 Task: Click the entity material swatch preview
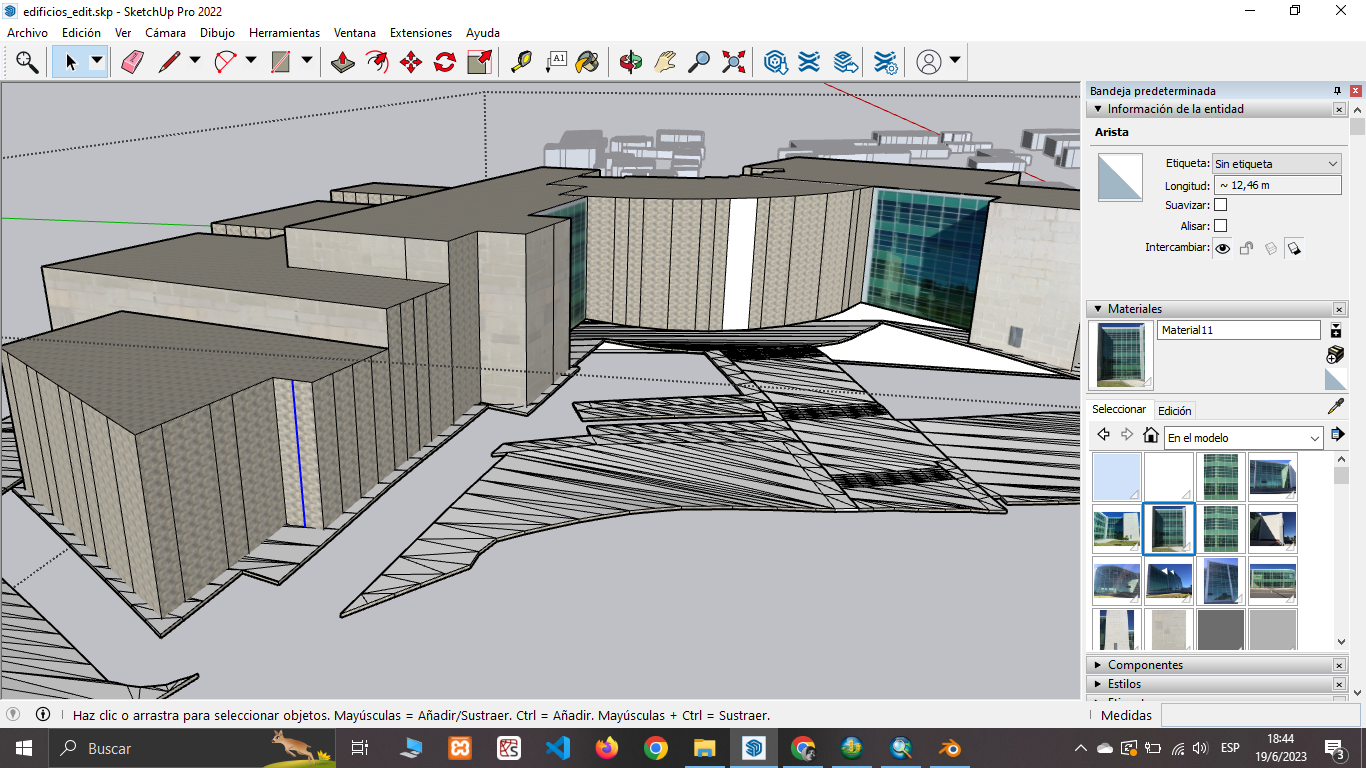tap(1120, 178)
